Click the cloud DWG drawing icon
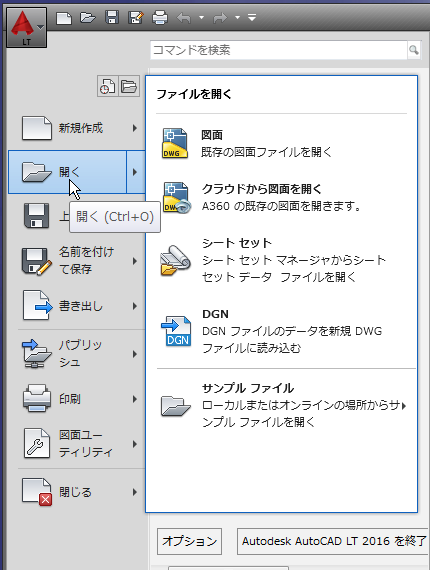Screen dimensions: 430x570 pyautogui.click(x=176, y=197)
